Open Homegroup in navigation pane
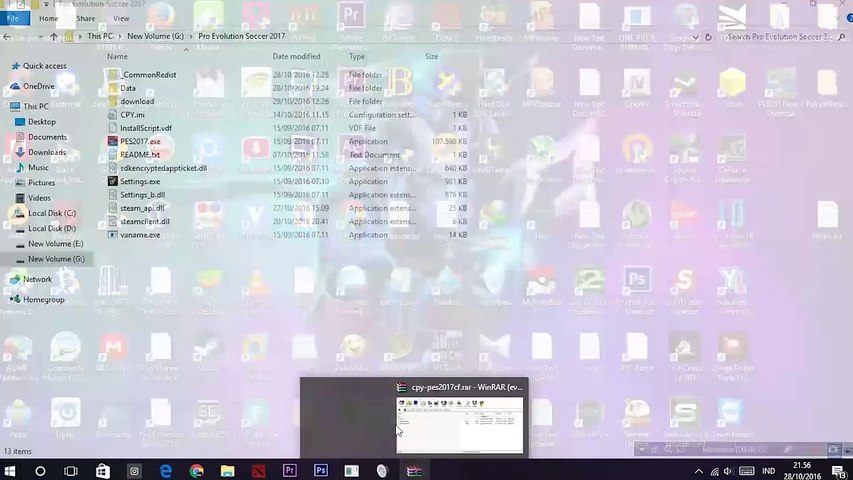 (x=44, y=299)
